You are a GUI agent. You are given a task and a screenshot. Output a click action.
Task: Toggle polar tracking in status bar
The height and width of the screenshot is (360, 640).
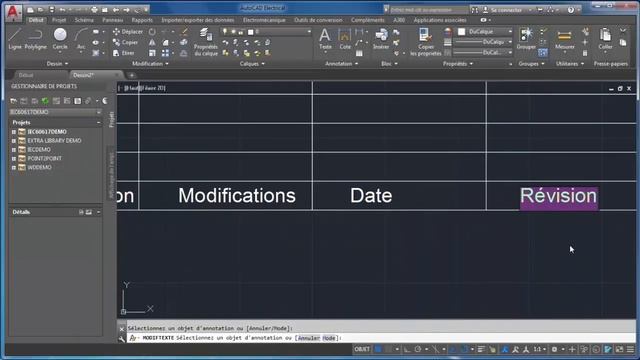coord(418,349)
